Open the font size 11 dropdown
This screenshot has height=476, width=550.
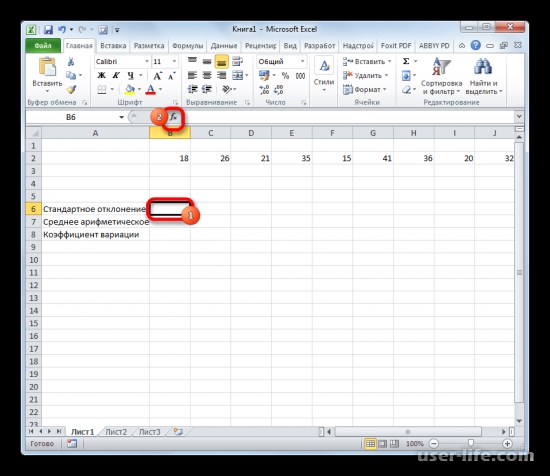pyautogui.click(x=174, y=61)
